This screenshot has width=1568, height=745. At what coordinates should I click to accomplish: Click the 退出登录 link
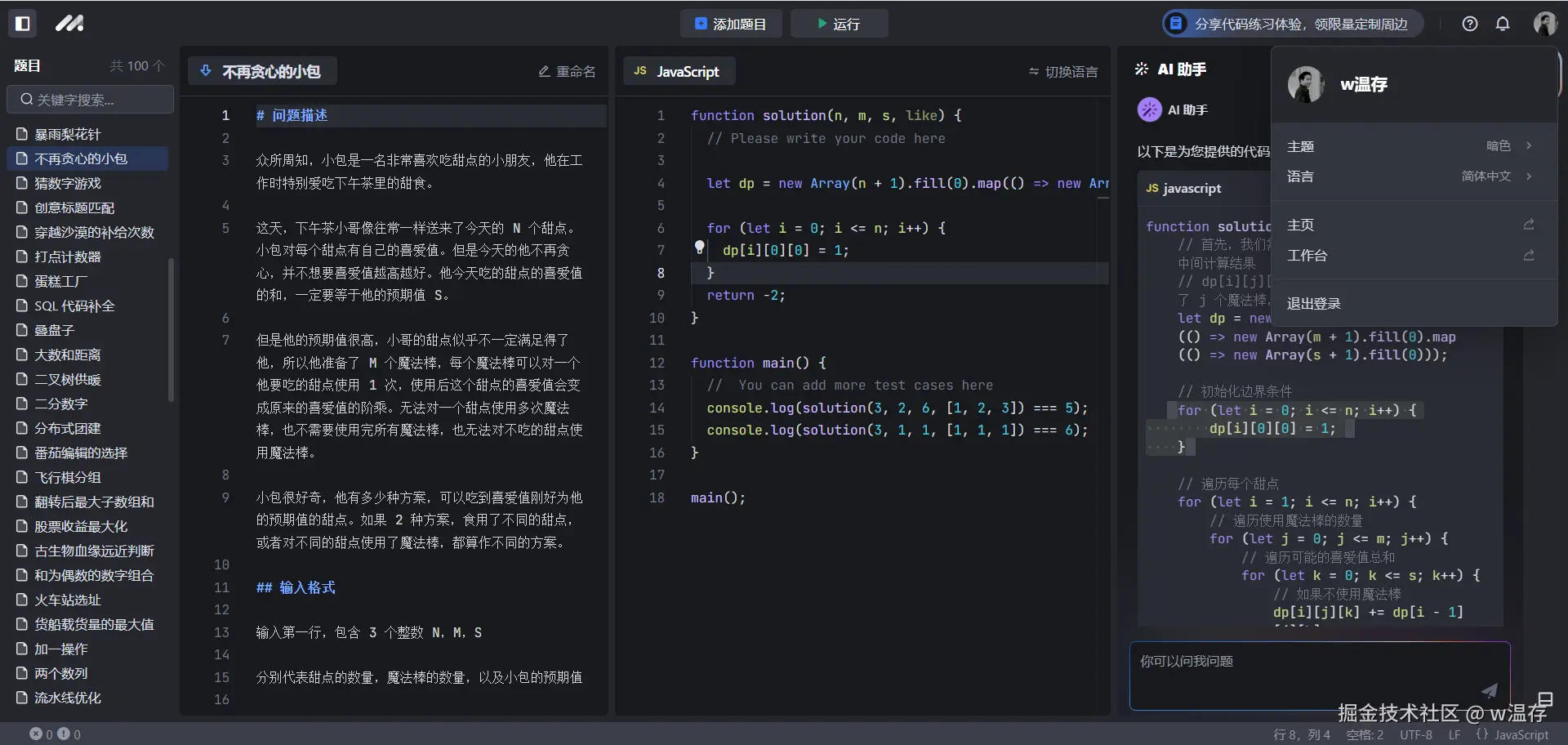pos(1312,303)
